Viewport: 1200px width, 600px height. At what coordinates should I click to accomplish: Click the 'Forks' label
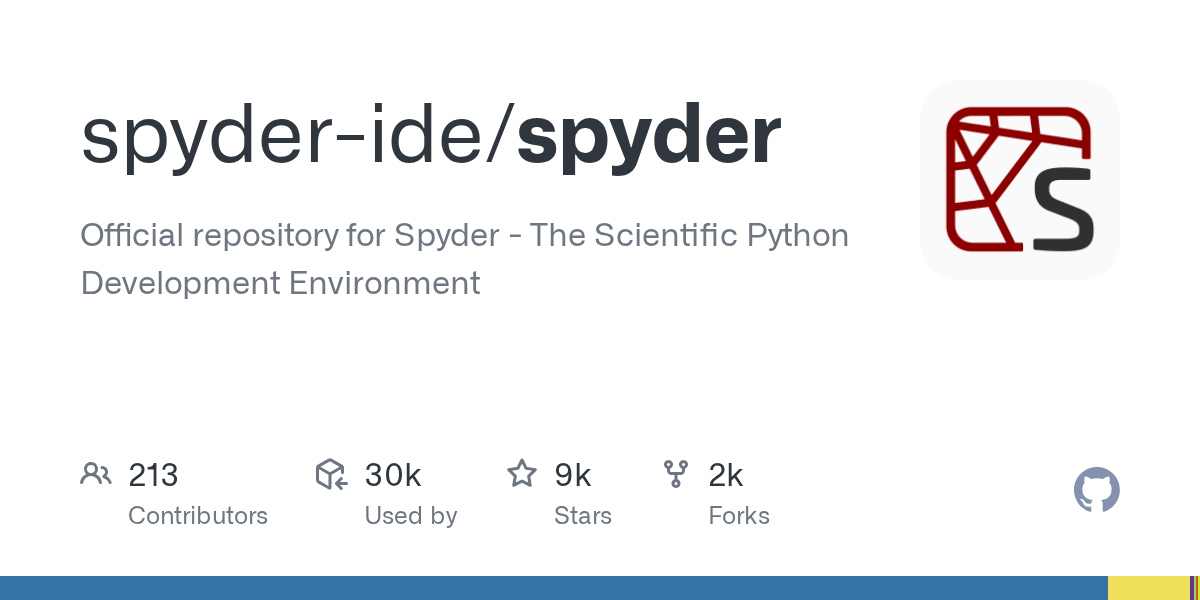738,516
